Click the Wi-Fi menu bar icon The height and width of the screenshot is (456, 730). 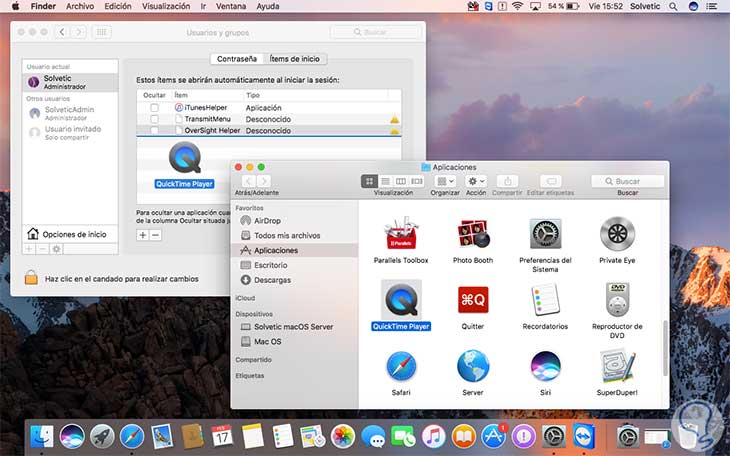[517, 7]
